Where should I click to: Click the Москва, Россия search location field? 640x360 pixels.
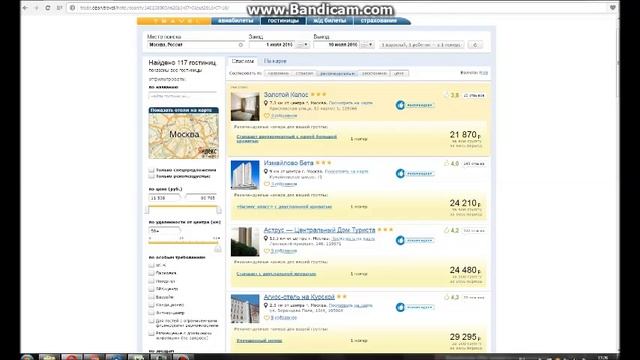196,45
